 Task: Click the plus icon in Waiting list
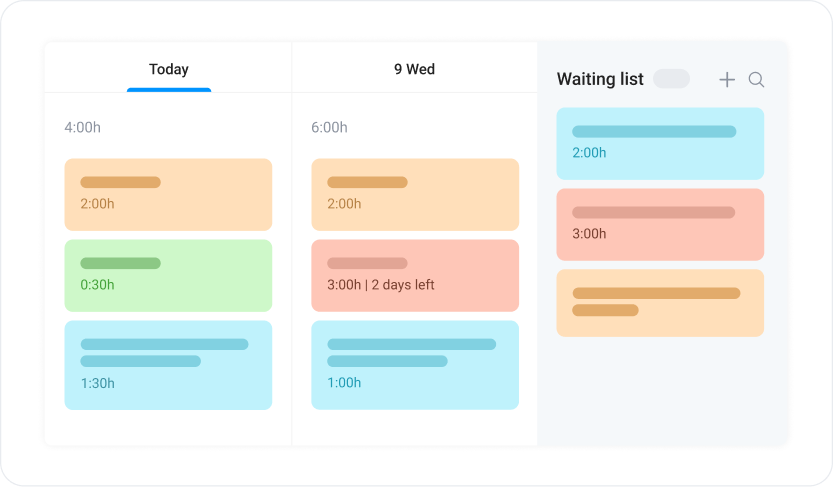pyautogui.click(x=727, y=80)
